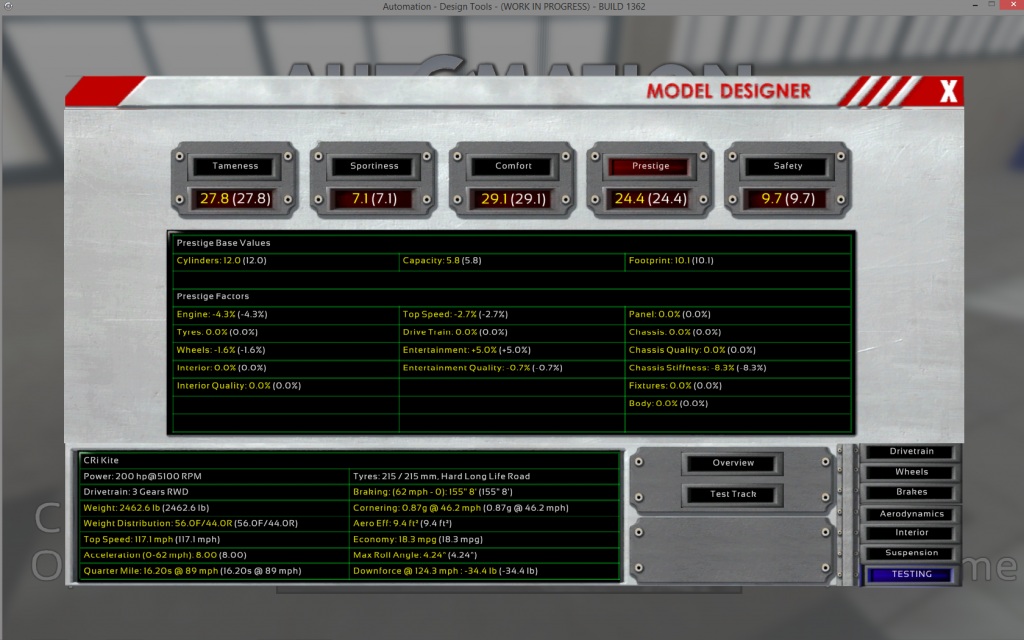Viewport: 1024px width, 640px height.
Task: Click the Top Speed: 117.1 mph row
Action: point(214,539)
